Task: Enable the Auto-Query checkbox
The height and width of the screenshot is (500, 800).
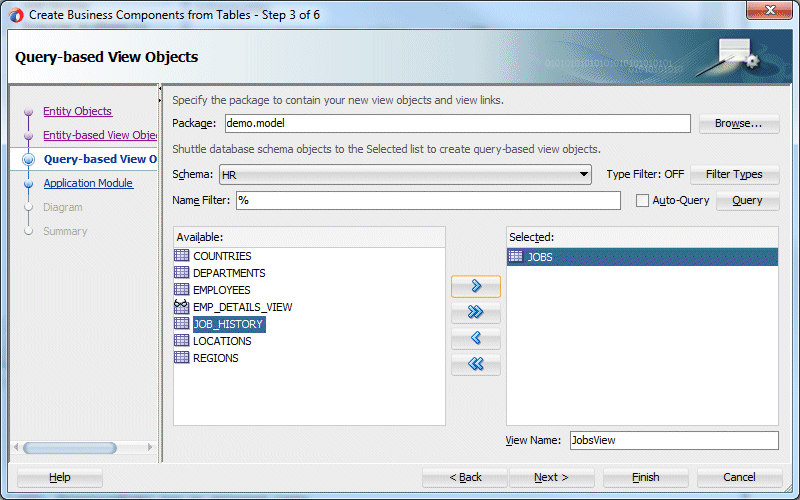Action: pos(642,201)
